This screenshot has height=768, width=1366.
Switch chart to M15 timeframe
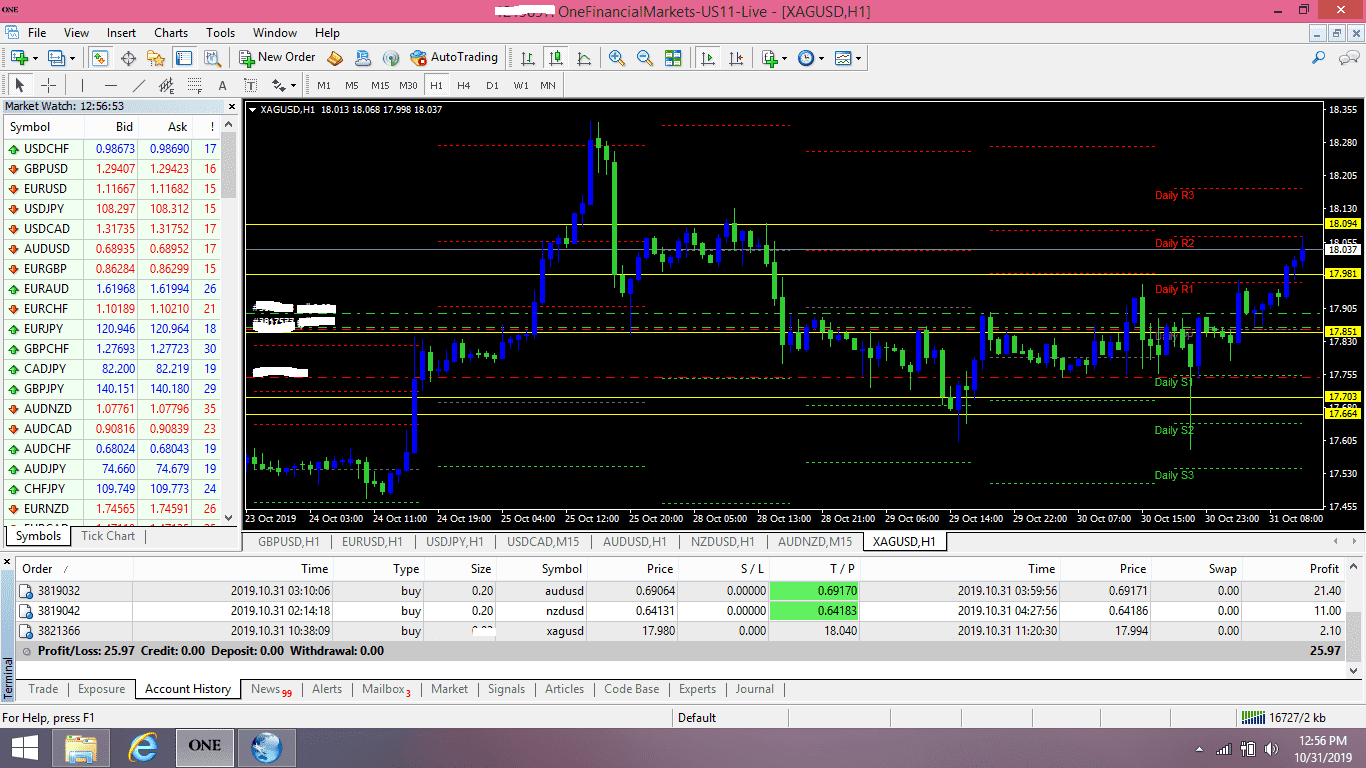tap(380, 85)
